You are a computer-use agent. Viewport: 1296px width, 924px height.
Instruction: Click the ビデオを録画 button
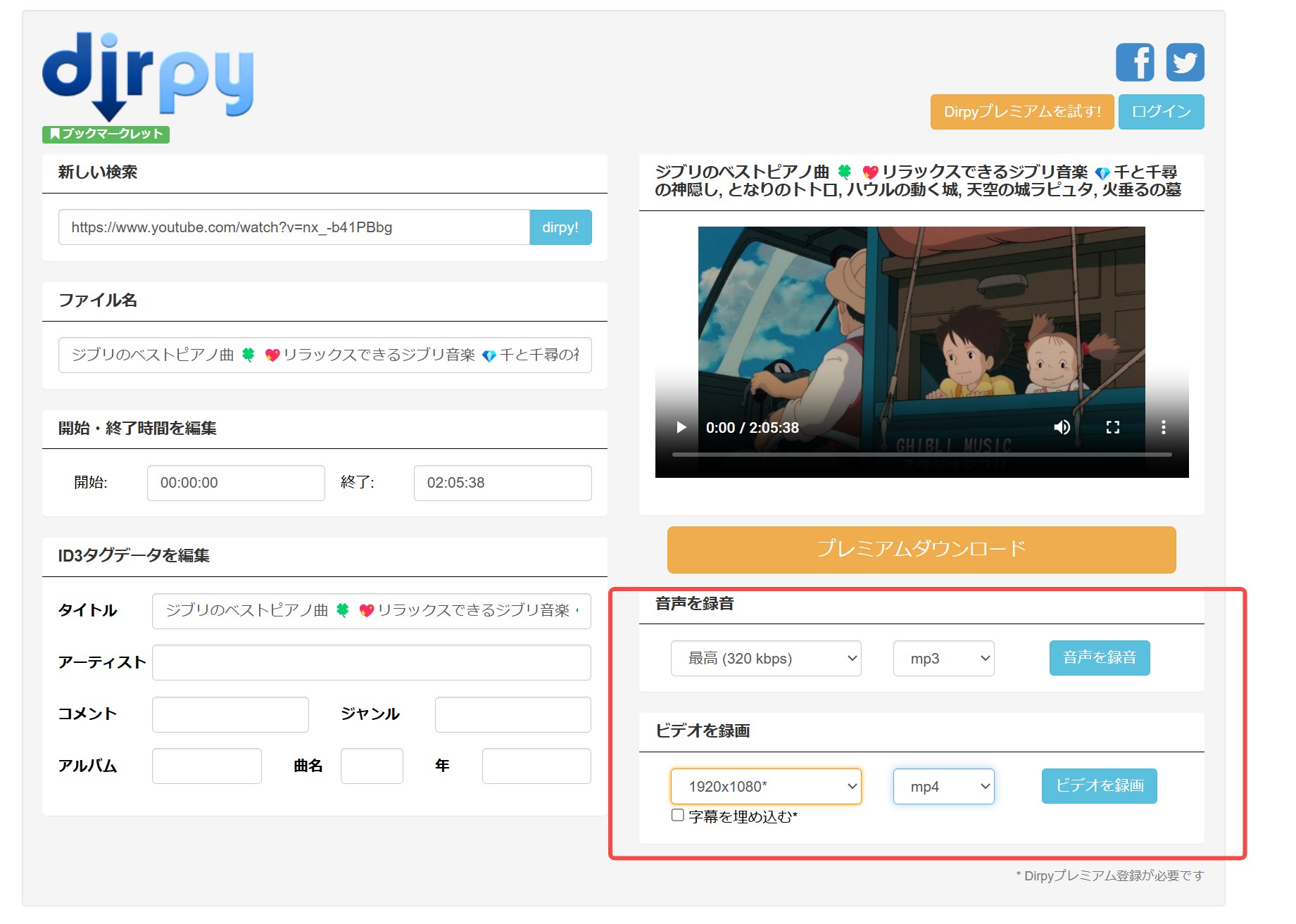[1100, 785]
